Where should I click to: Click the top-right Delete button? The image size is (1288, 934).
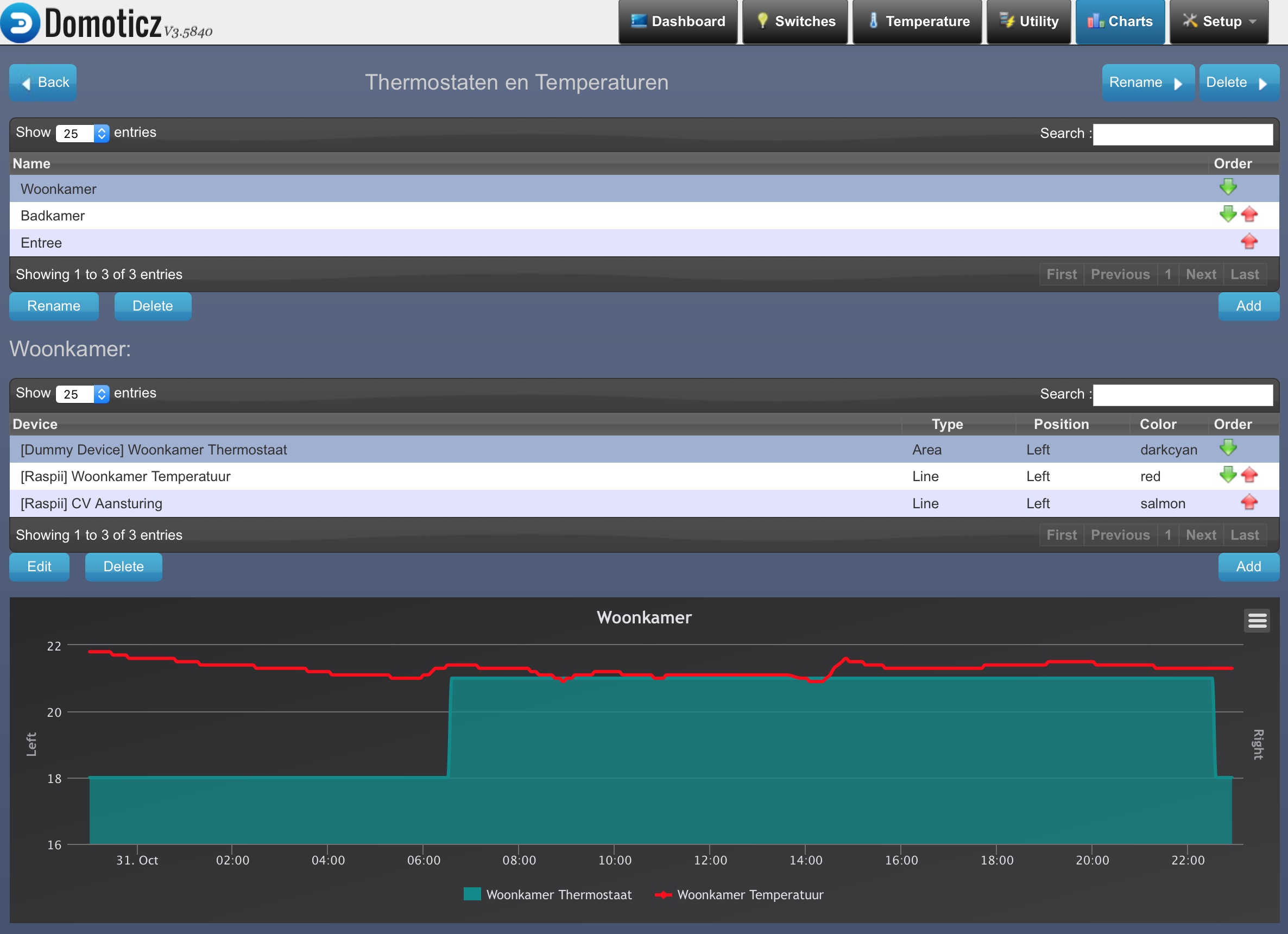(1239, 83)
